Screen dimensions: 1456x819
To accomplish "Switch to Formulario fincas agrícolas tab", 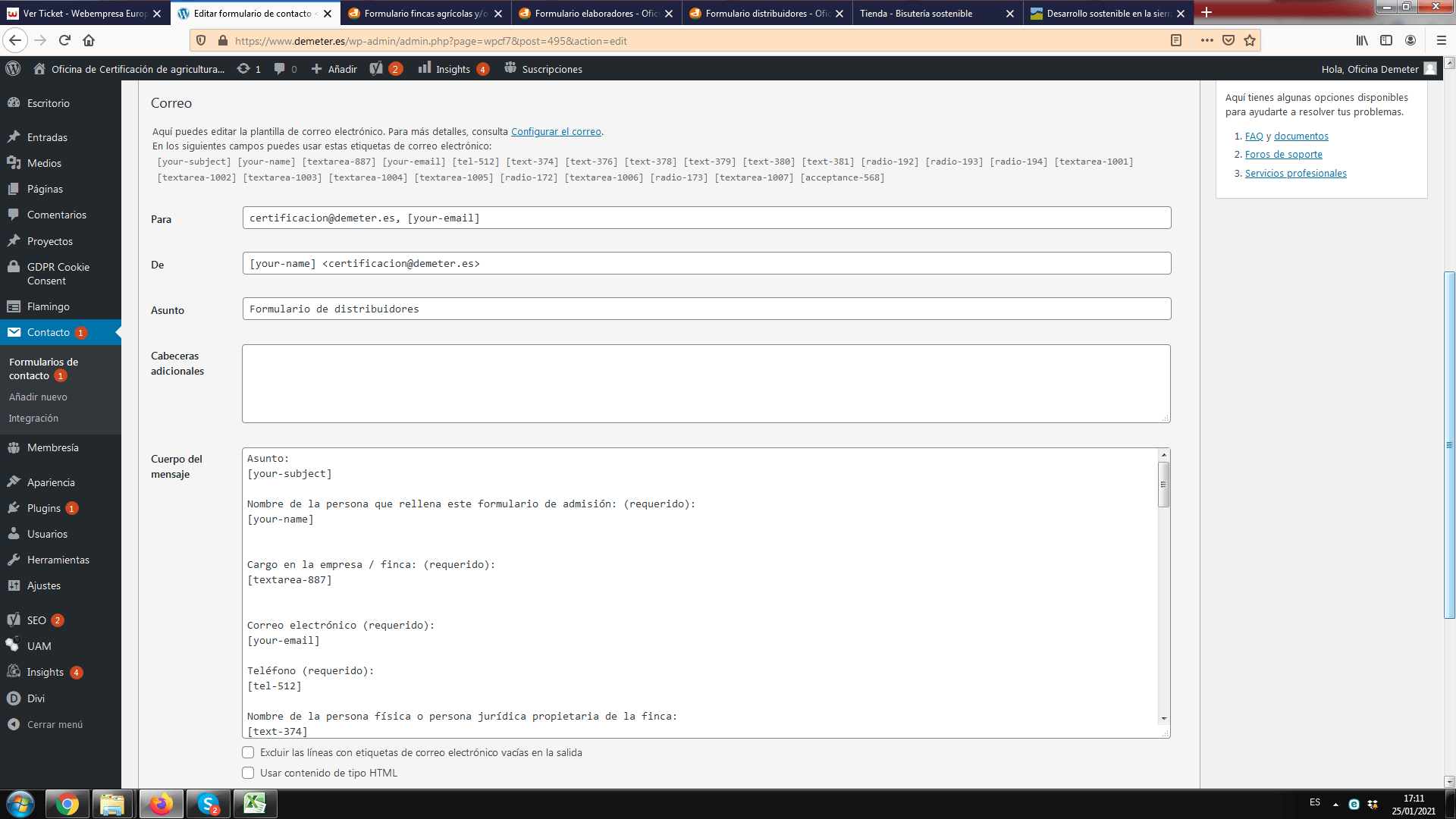I will [x=425, y=13].
